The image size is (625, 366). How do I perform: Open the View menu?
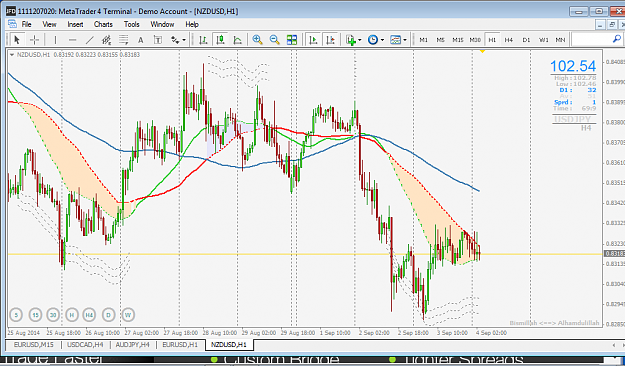point(49,24)
